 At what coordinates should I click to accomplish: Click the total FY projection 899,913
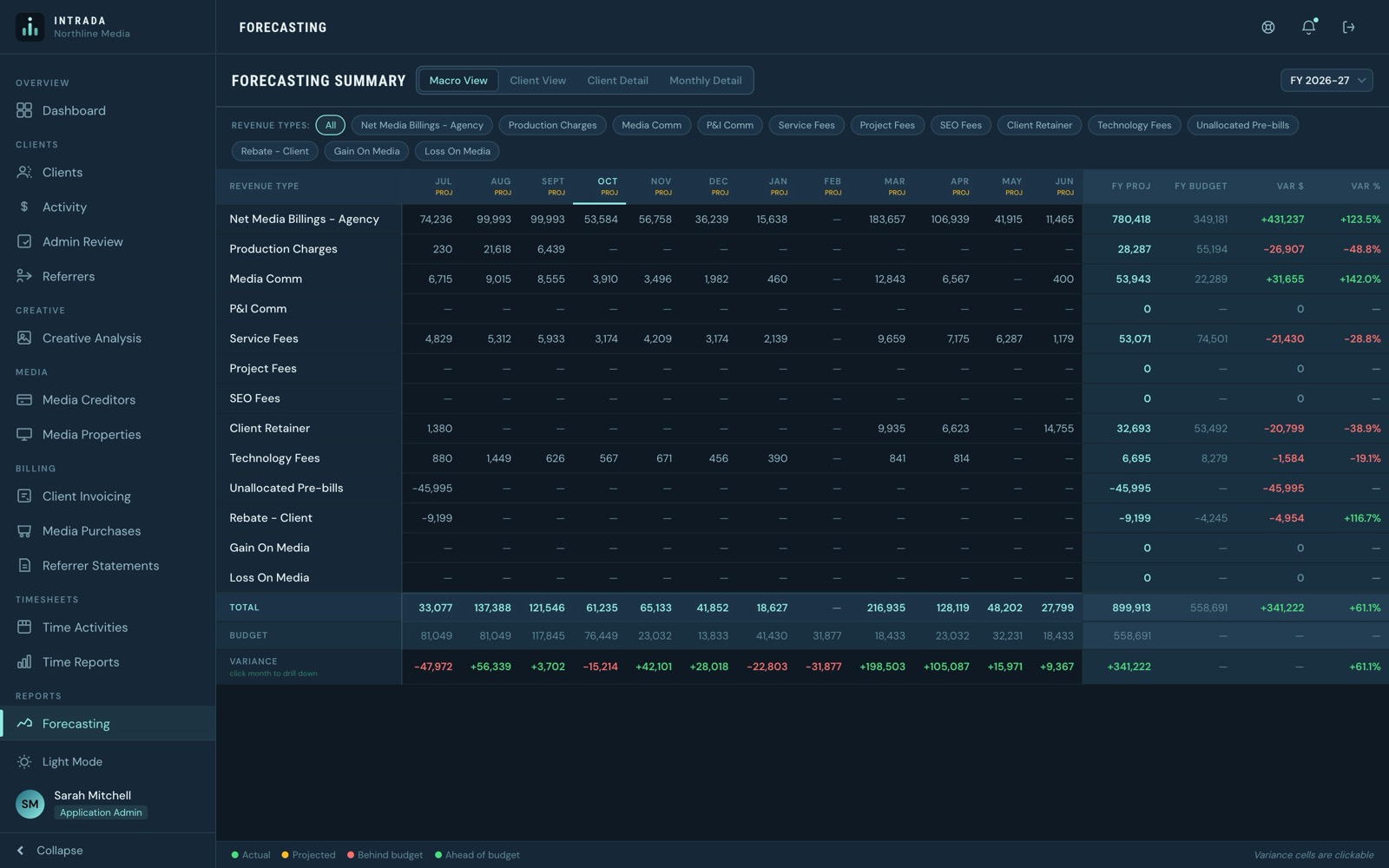coord(1131,608)
